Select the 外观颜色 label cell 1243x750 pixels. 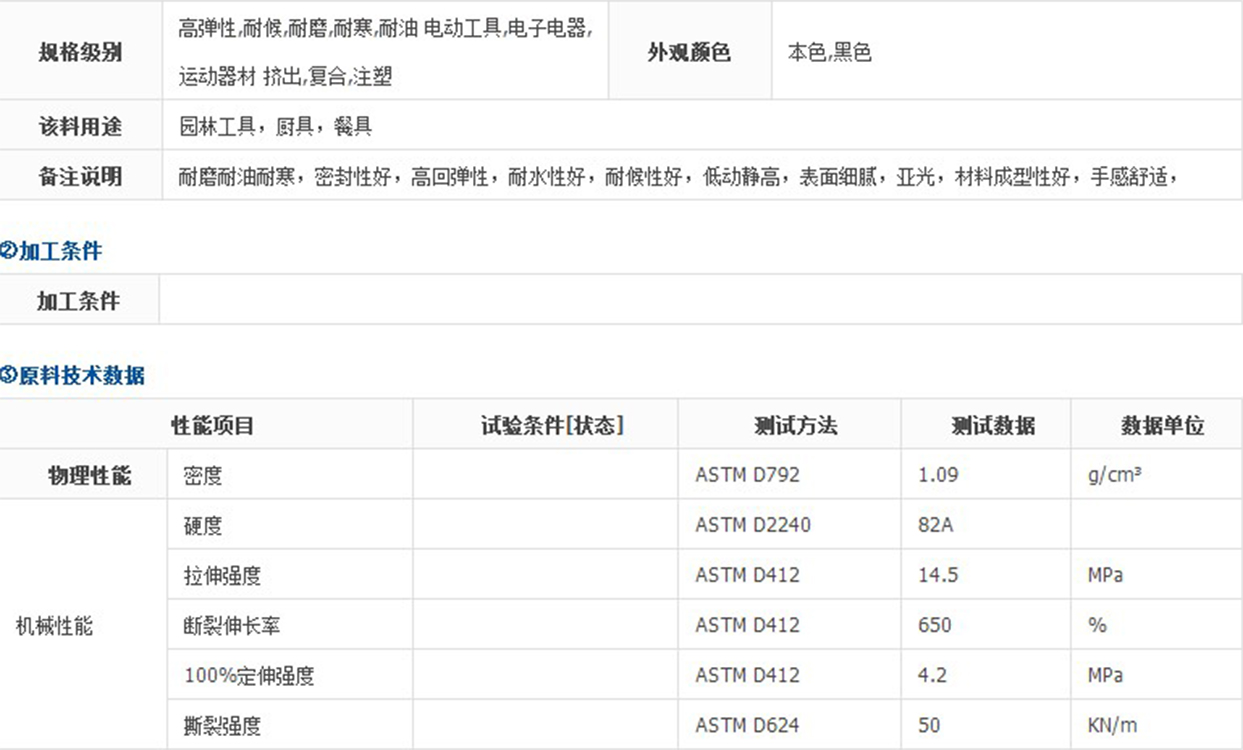pos(688,53)
